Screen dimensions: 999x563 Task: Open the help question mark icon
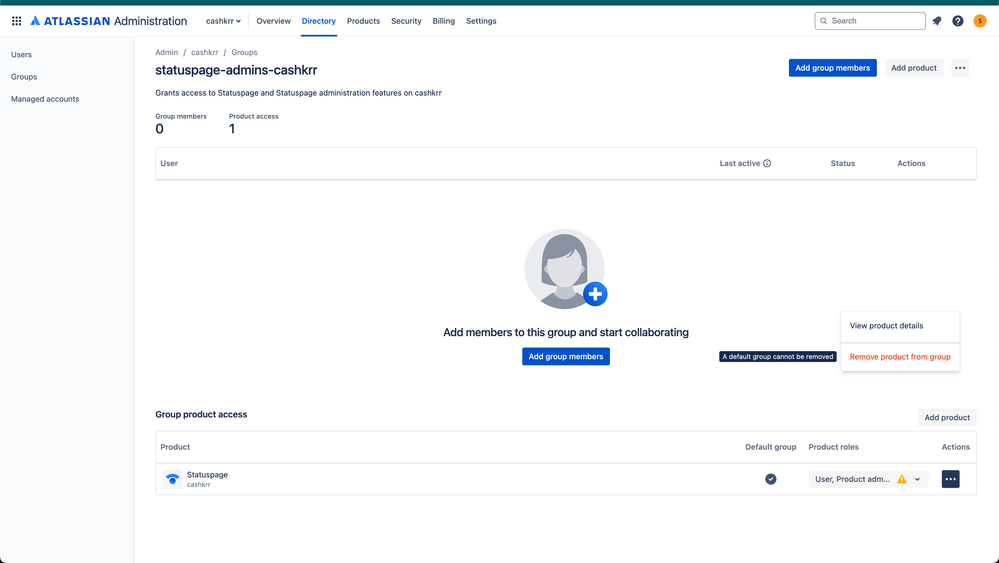point(958,21)
